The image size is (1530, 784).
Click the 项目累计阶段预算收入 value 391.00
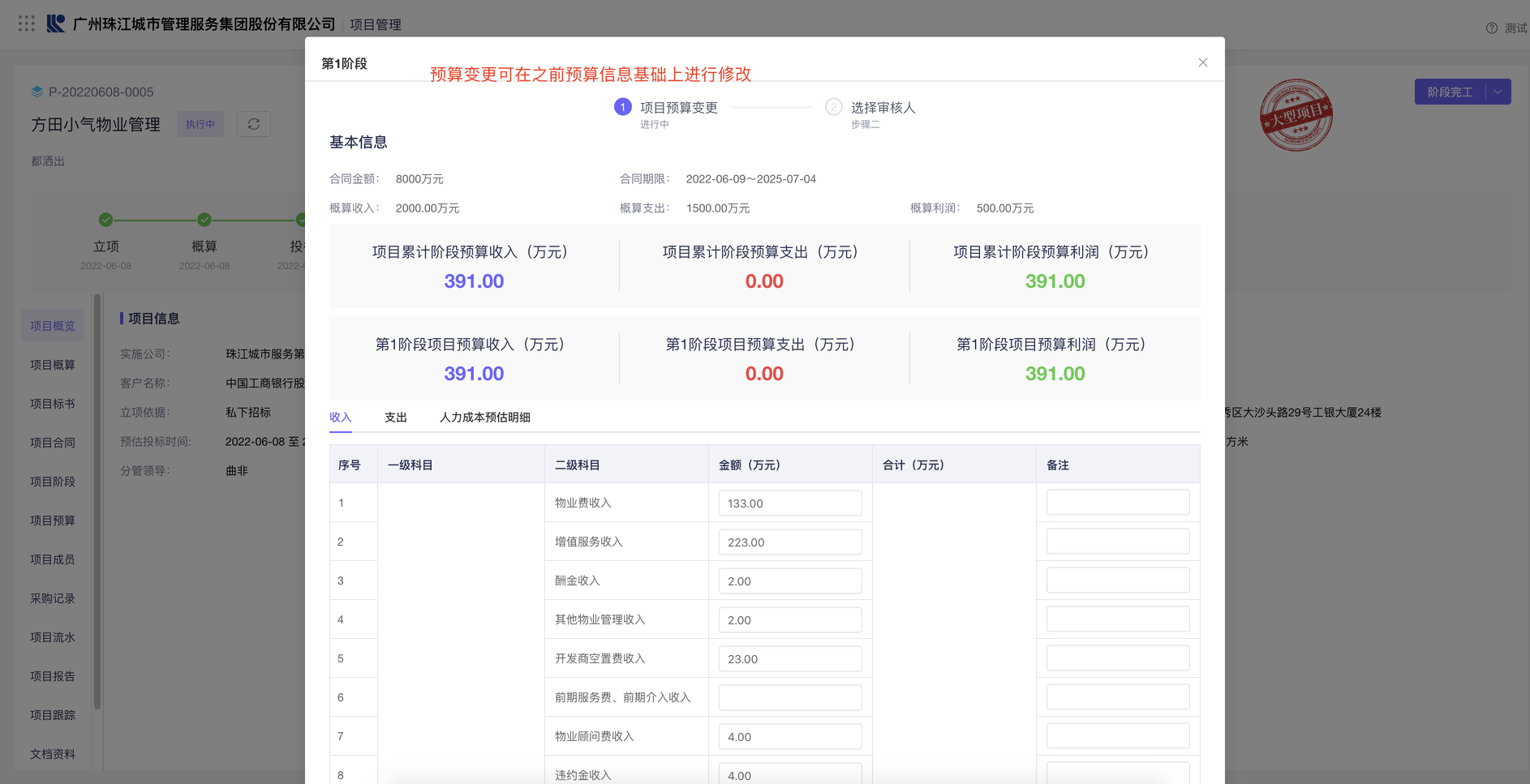474,281
